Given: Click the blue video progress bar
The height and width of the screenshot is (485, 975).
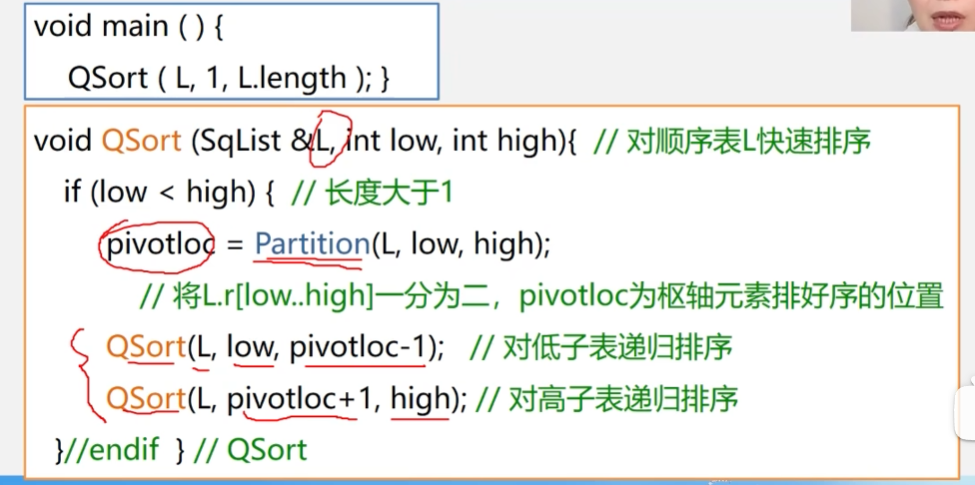Looking at the screenshot, I should [488, 481].
